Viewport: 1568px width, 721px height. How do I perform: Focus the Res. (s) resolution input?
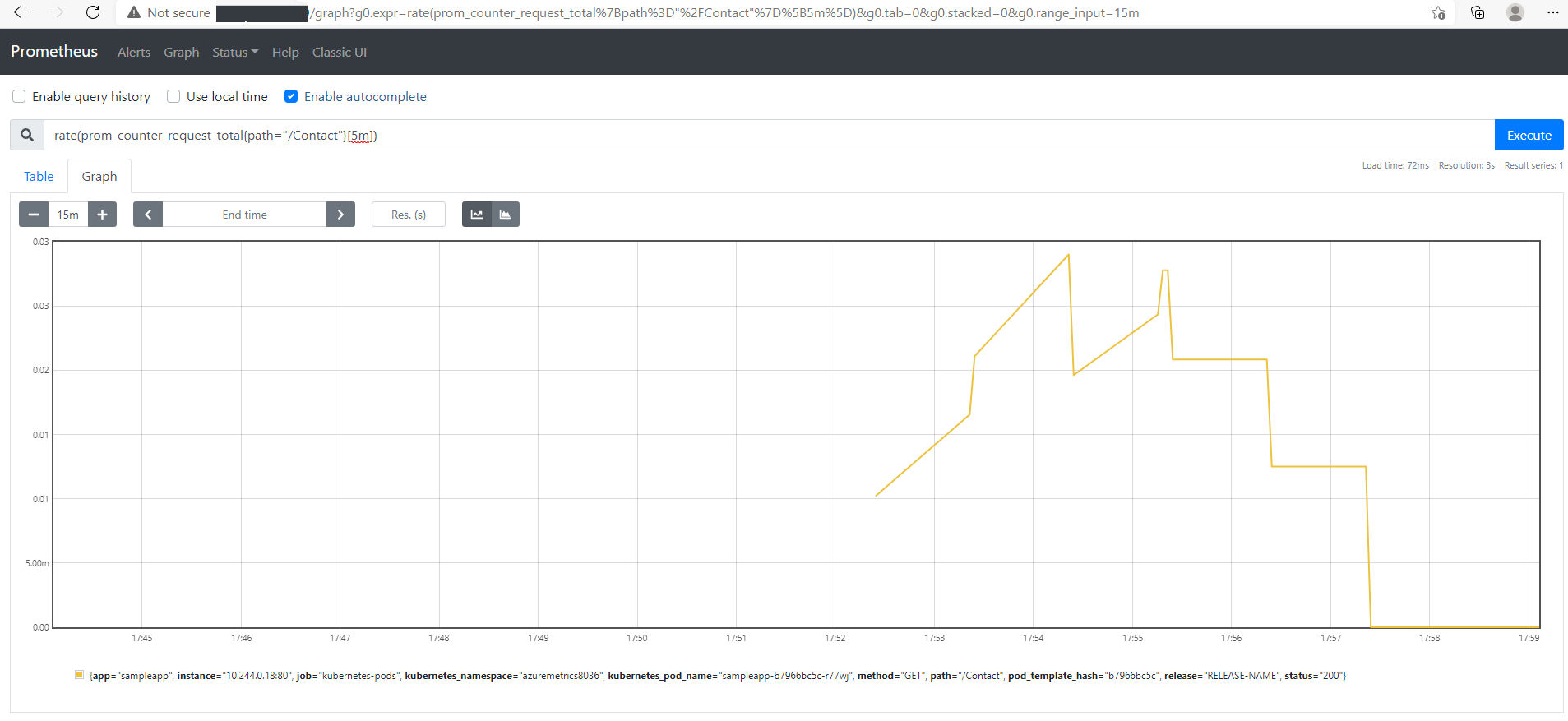tap(409, 215)
